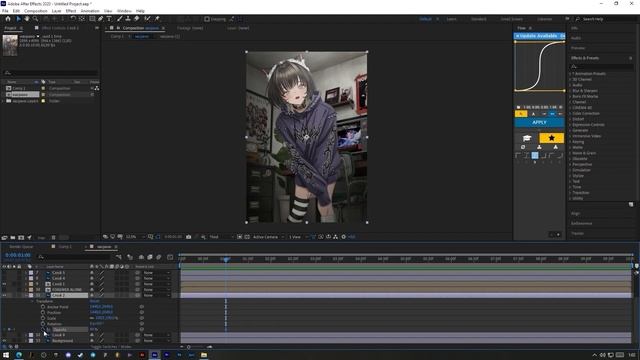Click the timeline Graph Editor icon
640x360 pixels.
pos(170,257)
